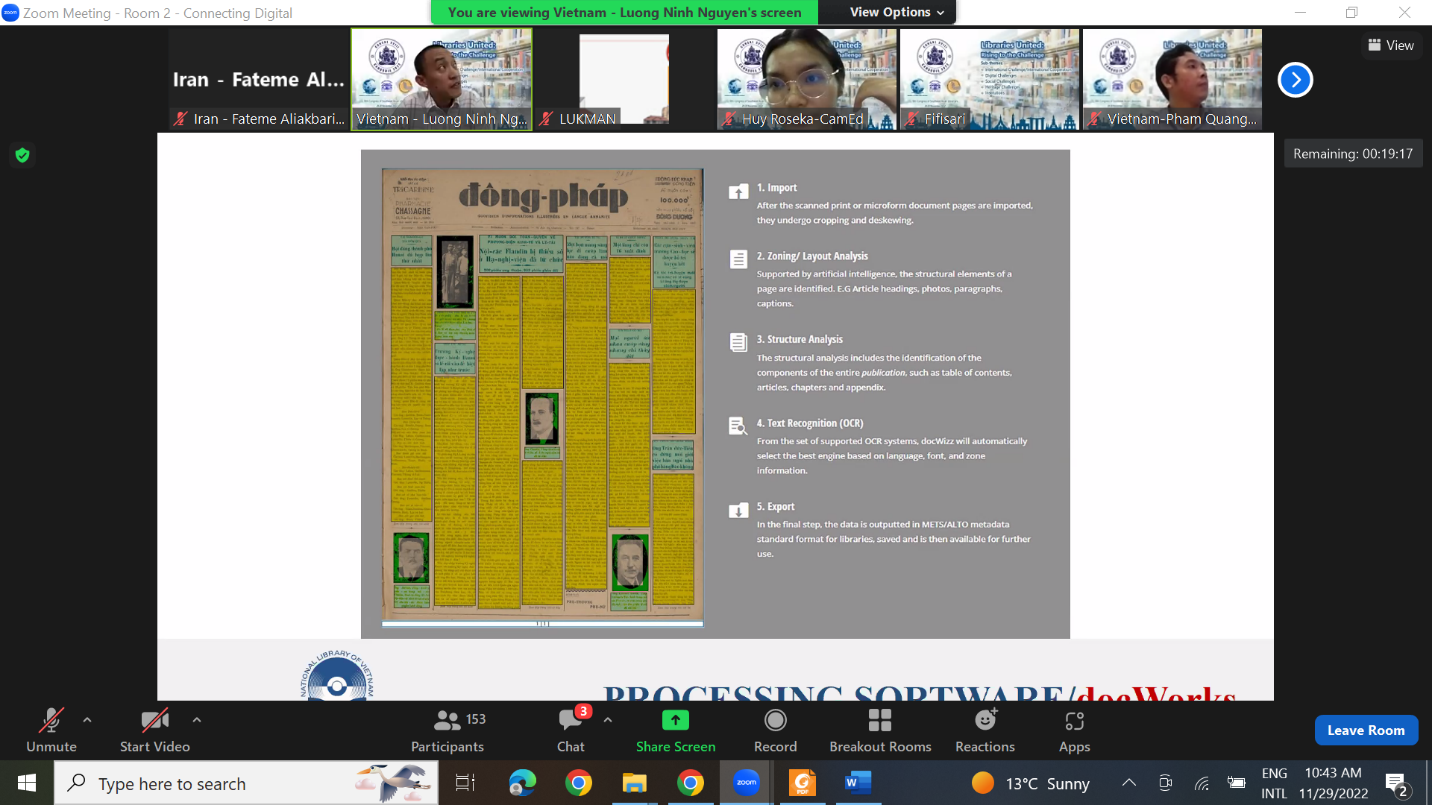Click the green Share Screen icon
The image size is (1432, 805).
675,721
